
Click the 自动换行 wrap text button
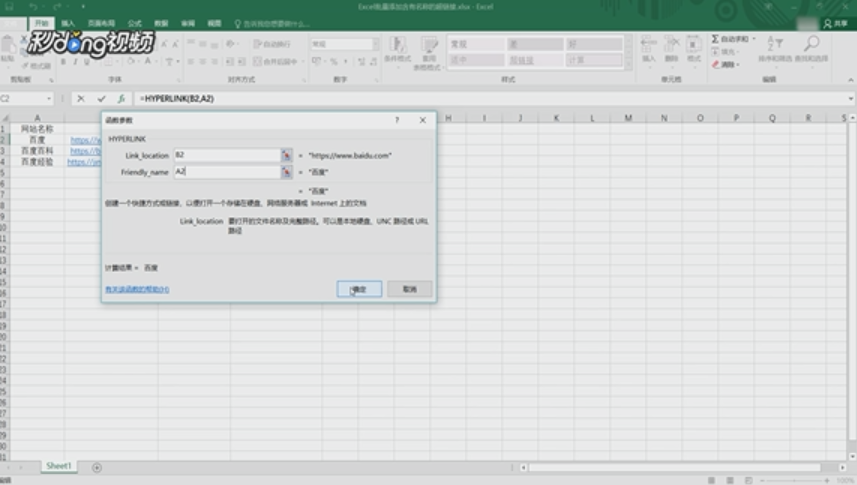pyautogui.click(x=272, y=44)
